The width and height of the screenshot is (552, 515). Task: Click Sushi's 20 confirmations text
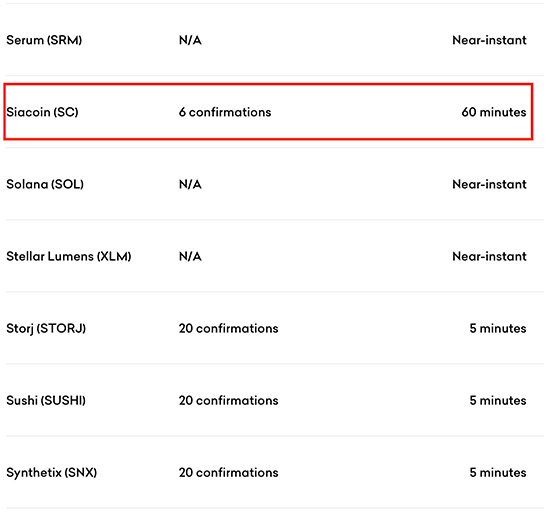point(228,401)
